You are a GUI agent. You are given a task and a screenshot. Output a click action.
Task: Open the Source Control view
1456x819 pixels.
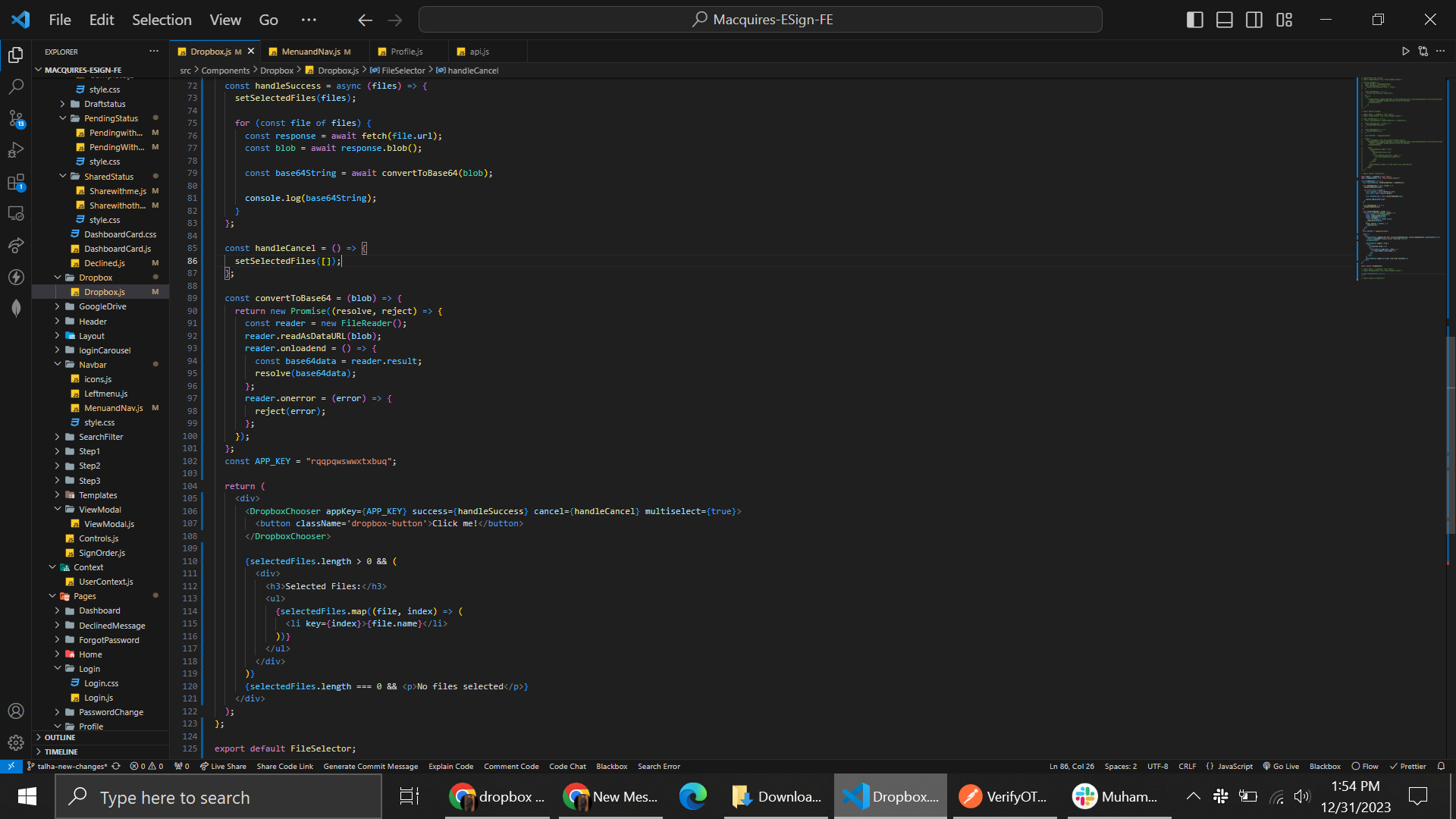pos(16,118)
